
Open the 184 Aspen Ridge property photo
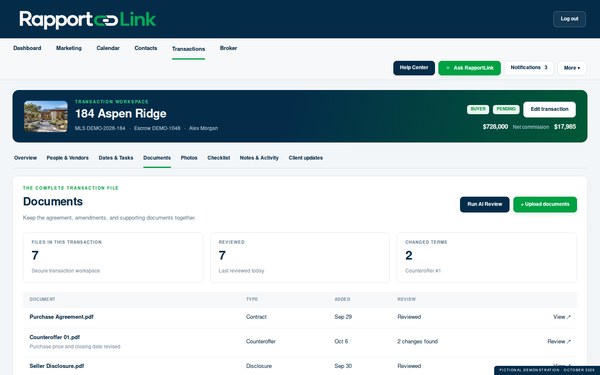tap(46, 116)
